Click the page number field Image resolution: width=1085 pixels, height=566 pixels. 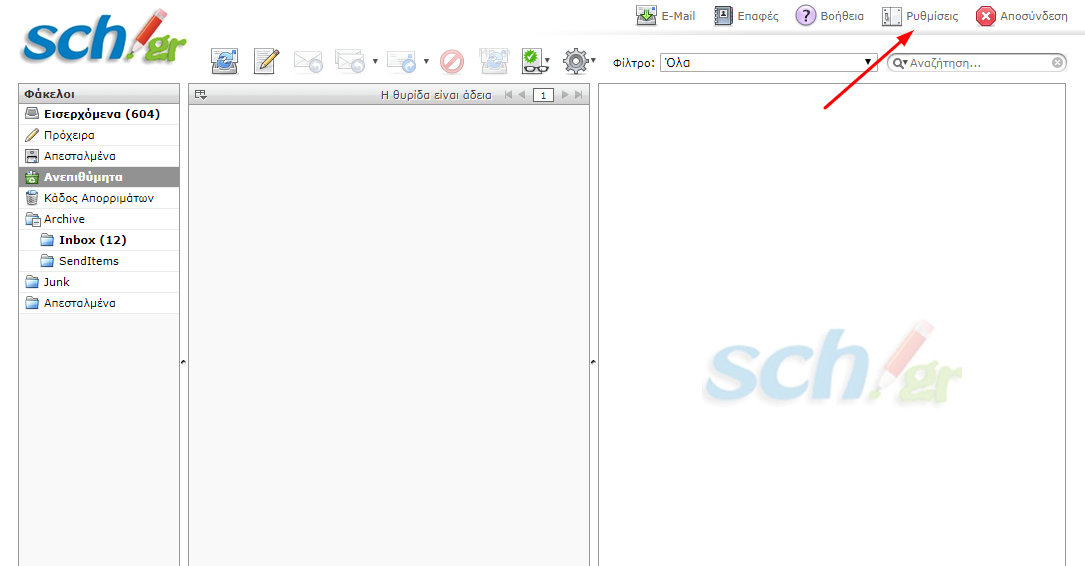[x=543, y=95]
